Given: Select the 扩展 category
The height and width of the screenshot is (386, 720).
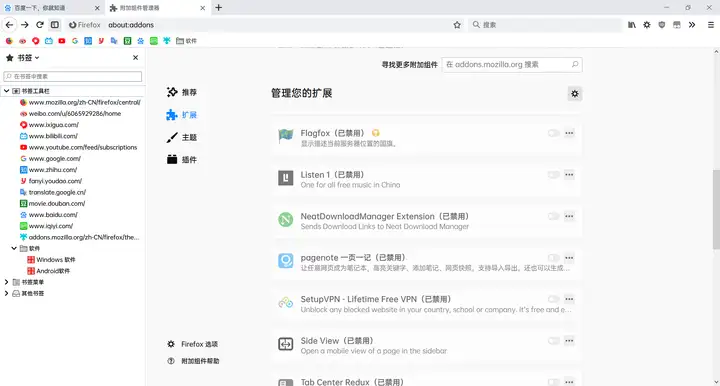Looking at the screenshot, I should [x=182, y=115].
